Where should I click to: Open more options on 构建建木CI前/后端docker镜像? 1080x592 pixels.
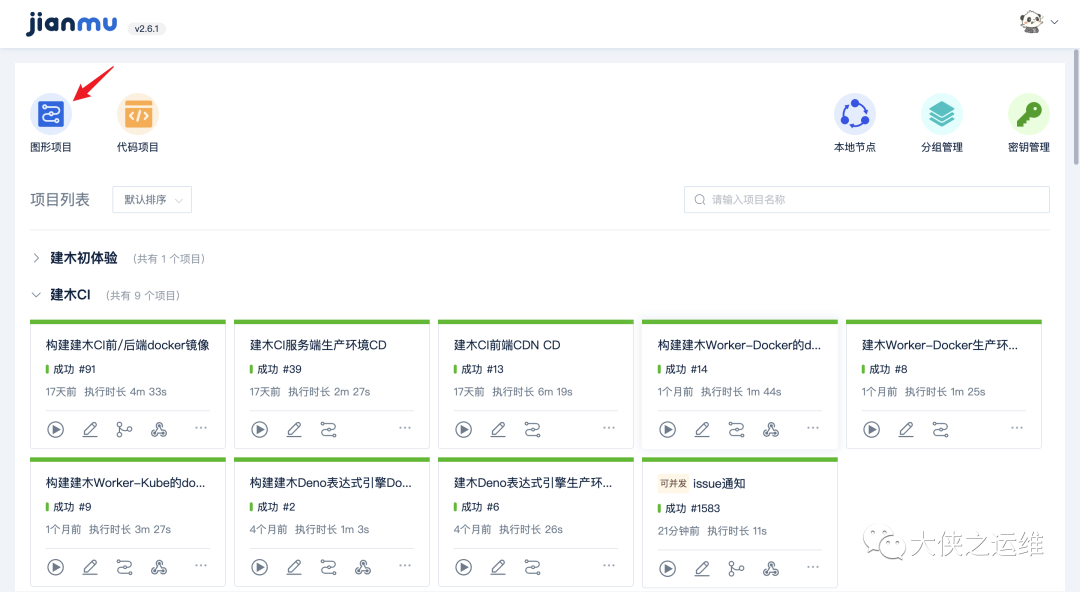click(x=201, y=428)
